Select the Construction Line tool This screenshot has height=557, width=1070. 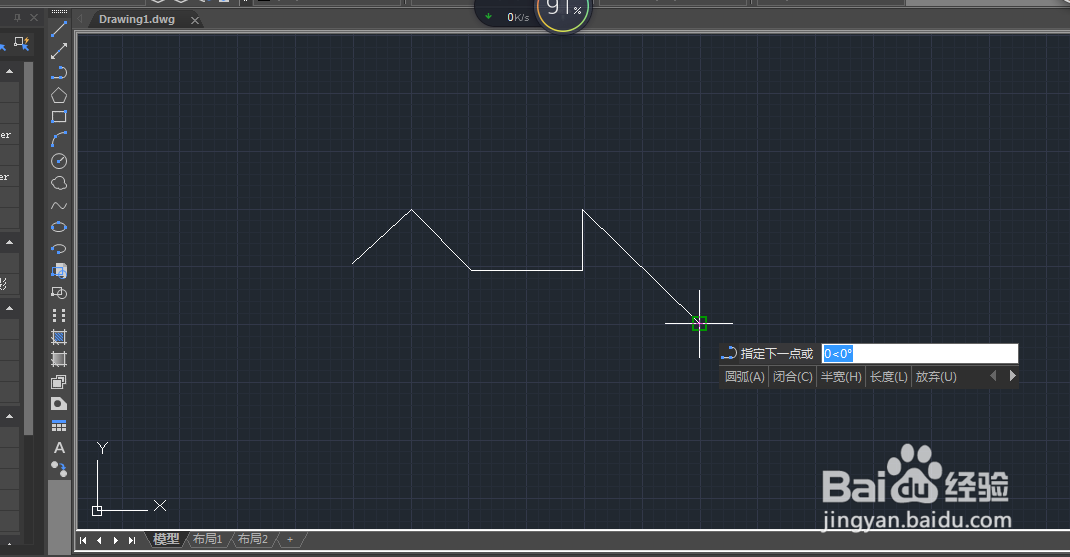pyautogui.click(x=59, y=51)
